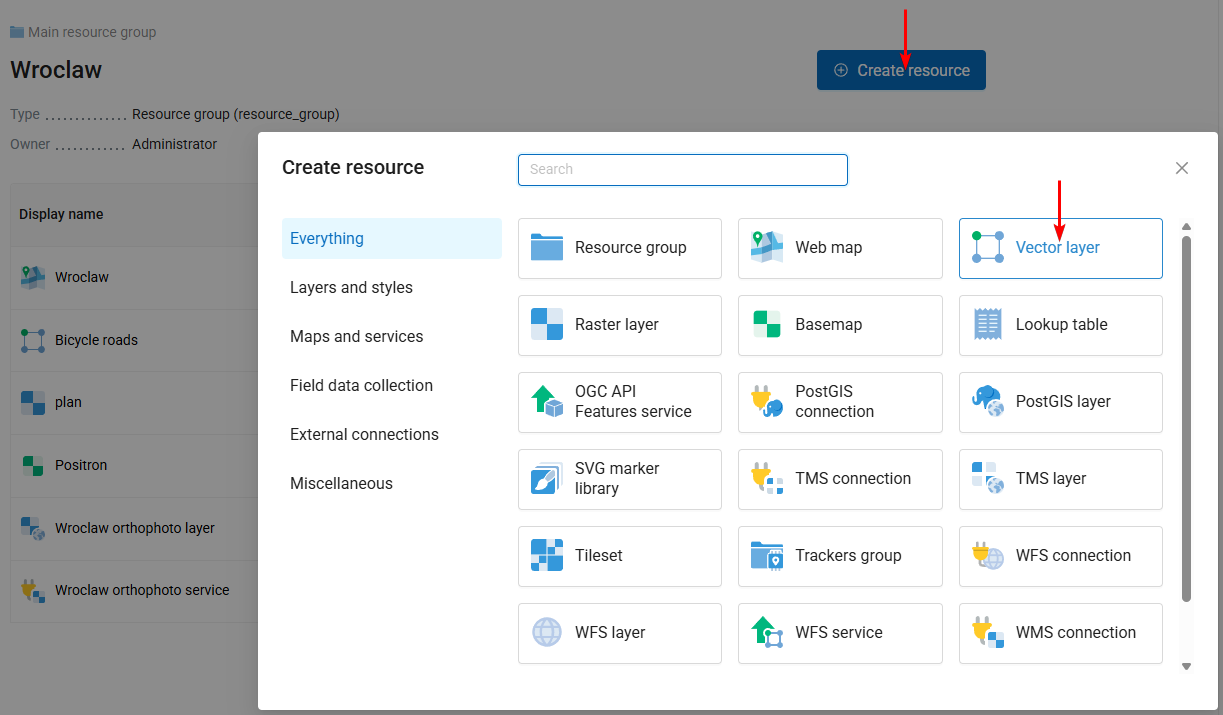Pick the SVG marker library icon

coord(547,478)
